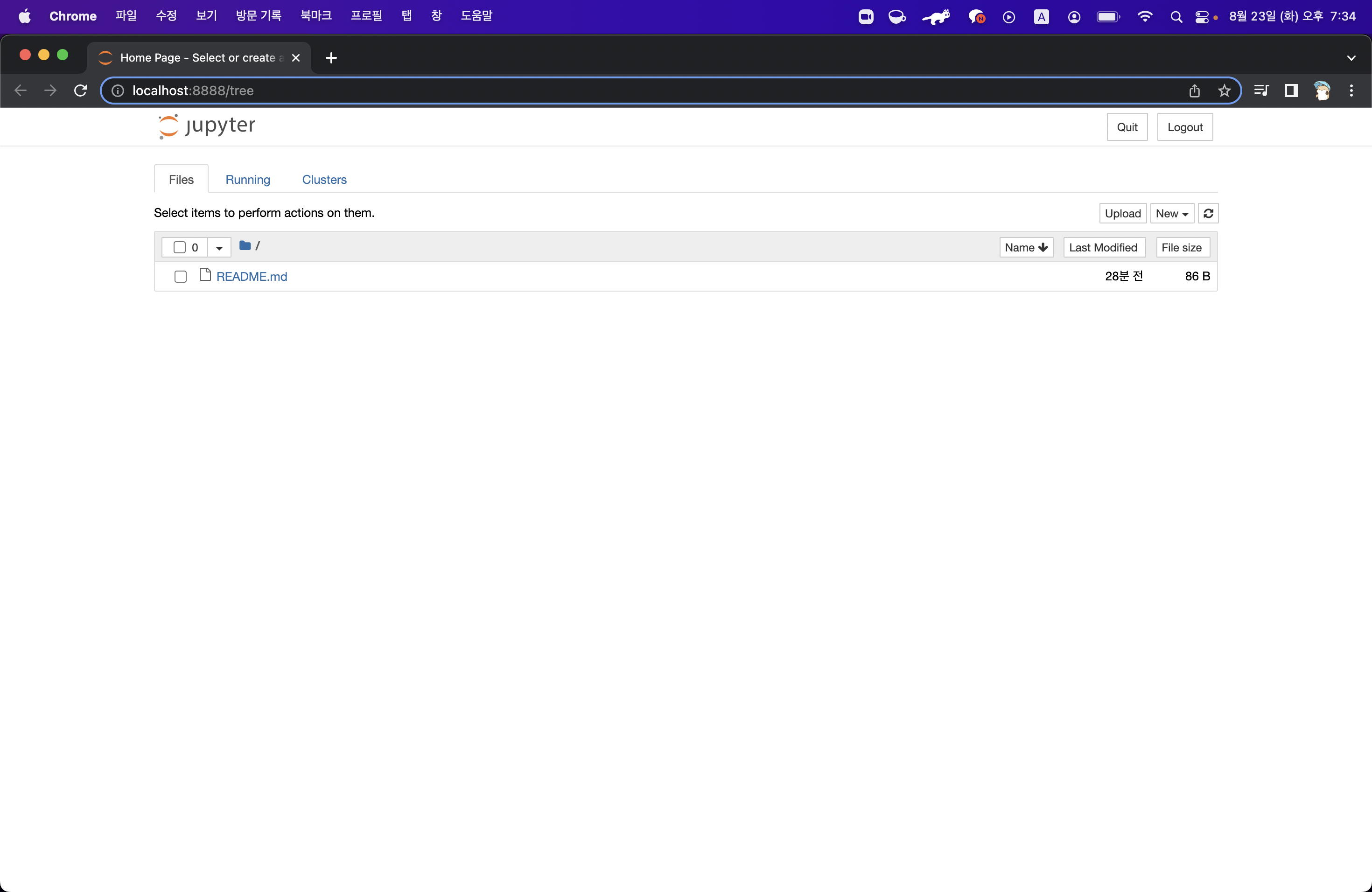
Task: Switch to the Running tab
Action: point(247,180)
